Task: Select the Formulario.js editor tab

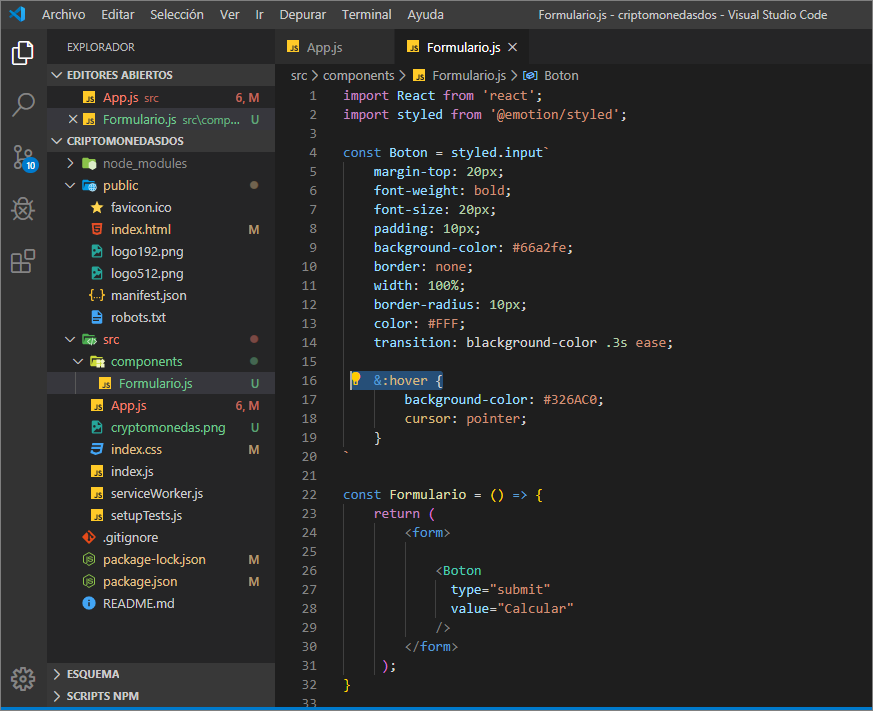Action: click(x=462, y=47)
